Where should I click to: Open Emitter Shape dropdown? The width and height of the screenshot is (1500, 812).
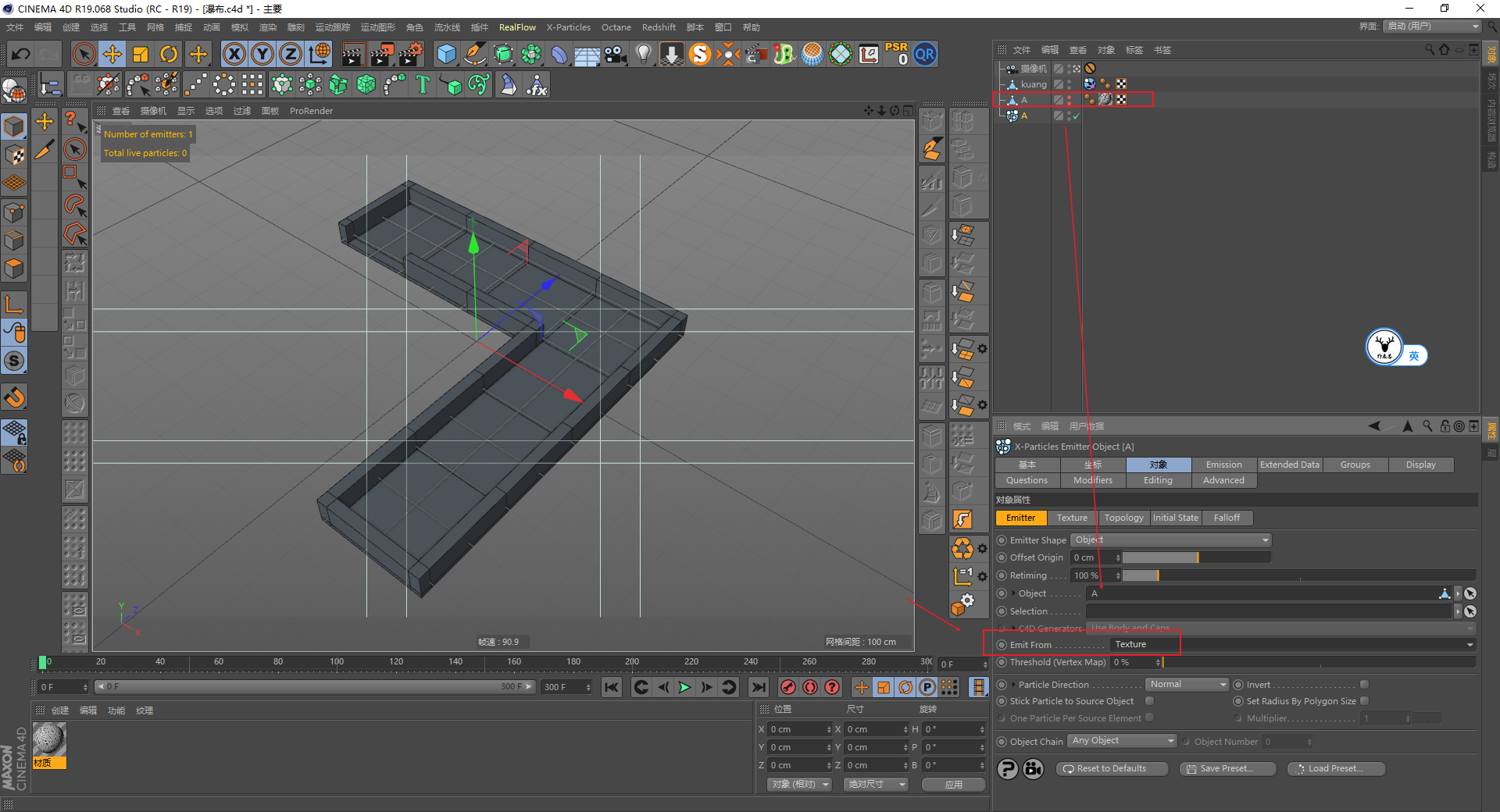point(1171,540)
